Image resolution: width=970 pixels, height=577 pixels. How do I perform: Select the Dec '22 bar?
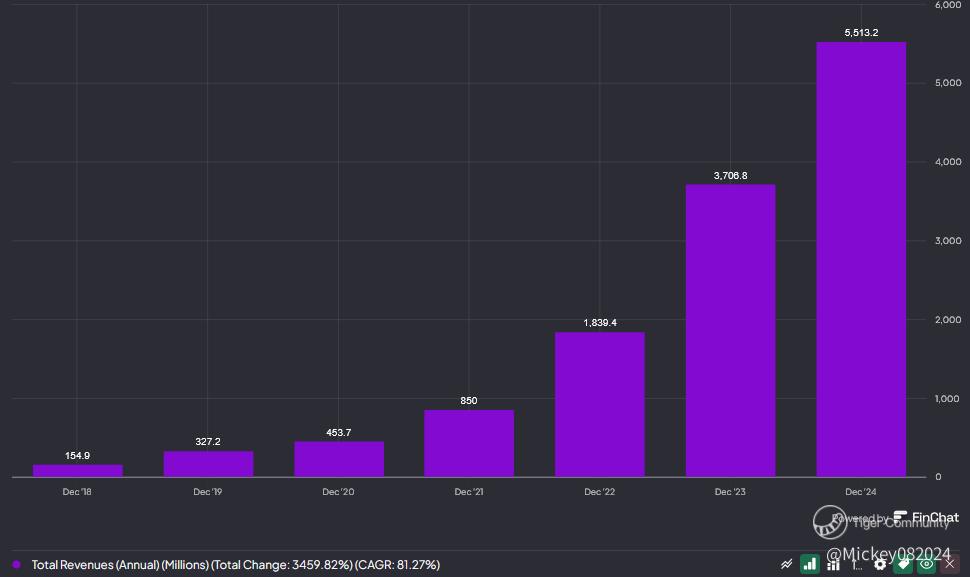tap(599, 404)
